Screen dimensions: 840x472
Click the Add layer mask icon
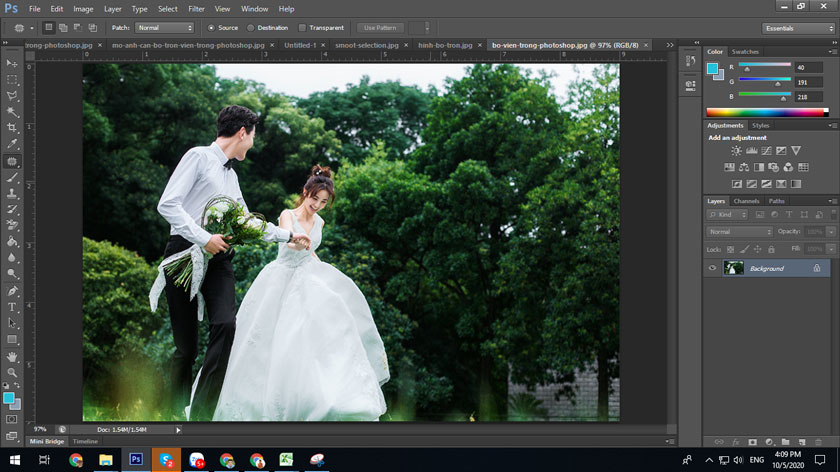pos(753,442)
